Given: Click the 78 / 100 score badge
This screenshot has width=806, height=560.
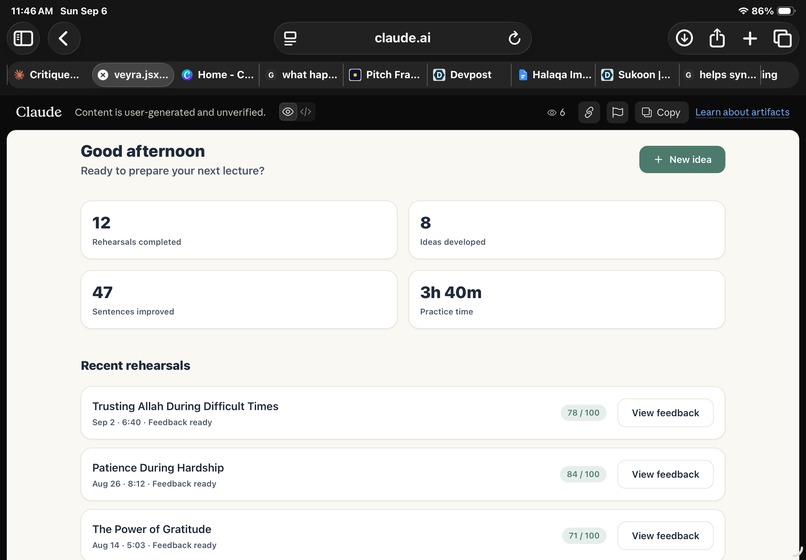Looking at the screenshot, I should tap(583, 413).
